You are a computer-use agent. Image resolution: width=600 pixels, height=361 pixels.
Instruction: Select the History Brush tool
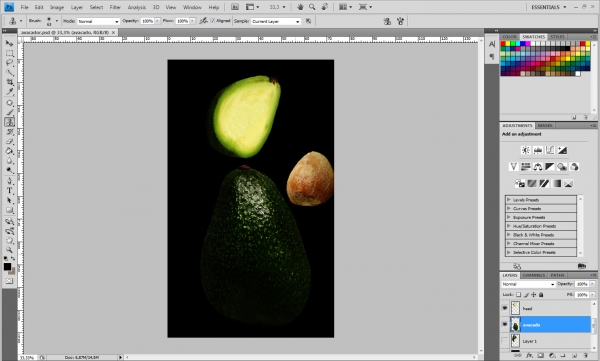(x=10, y=132)
